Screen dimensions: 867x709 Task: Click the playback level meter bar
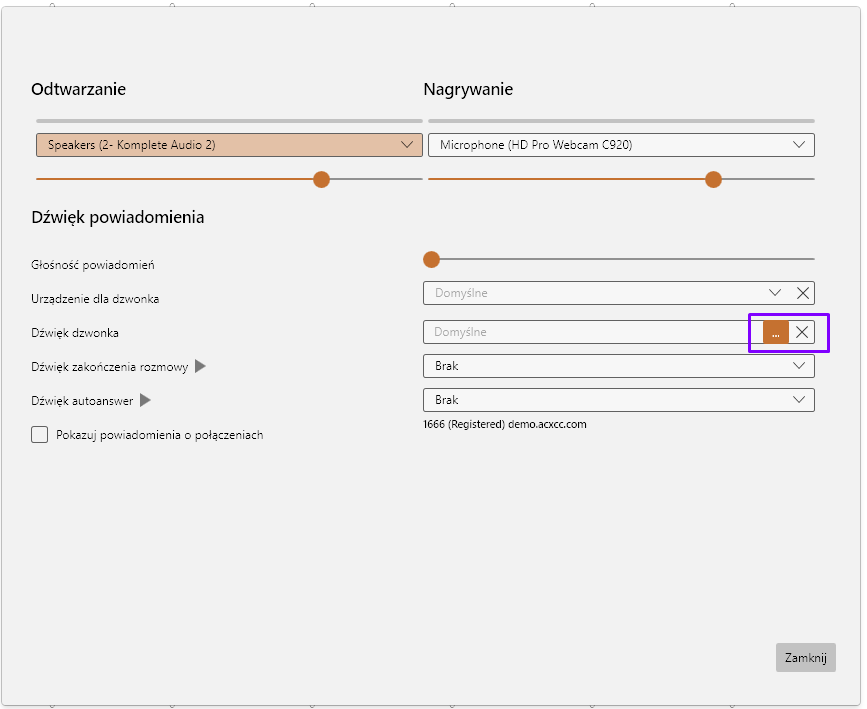227,120
